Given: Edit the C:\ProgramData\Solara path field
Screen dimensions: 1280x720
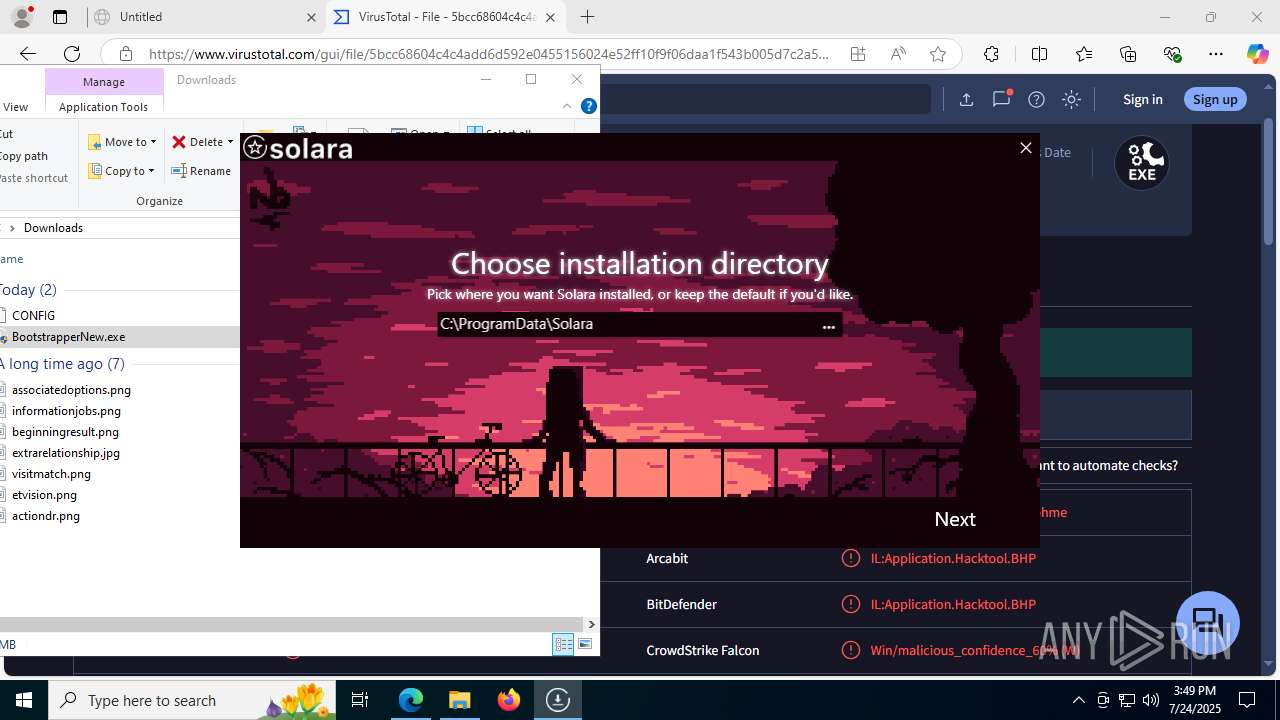Looking at the screenshot, I should [x=627, y=324].
